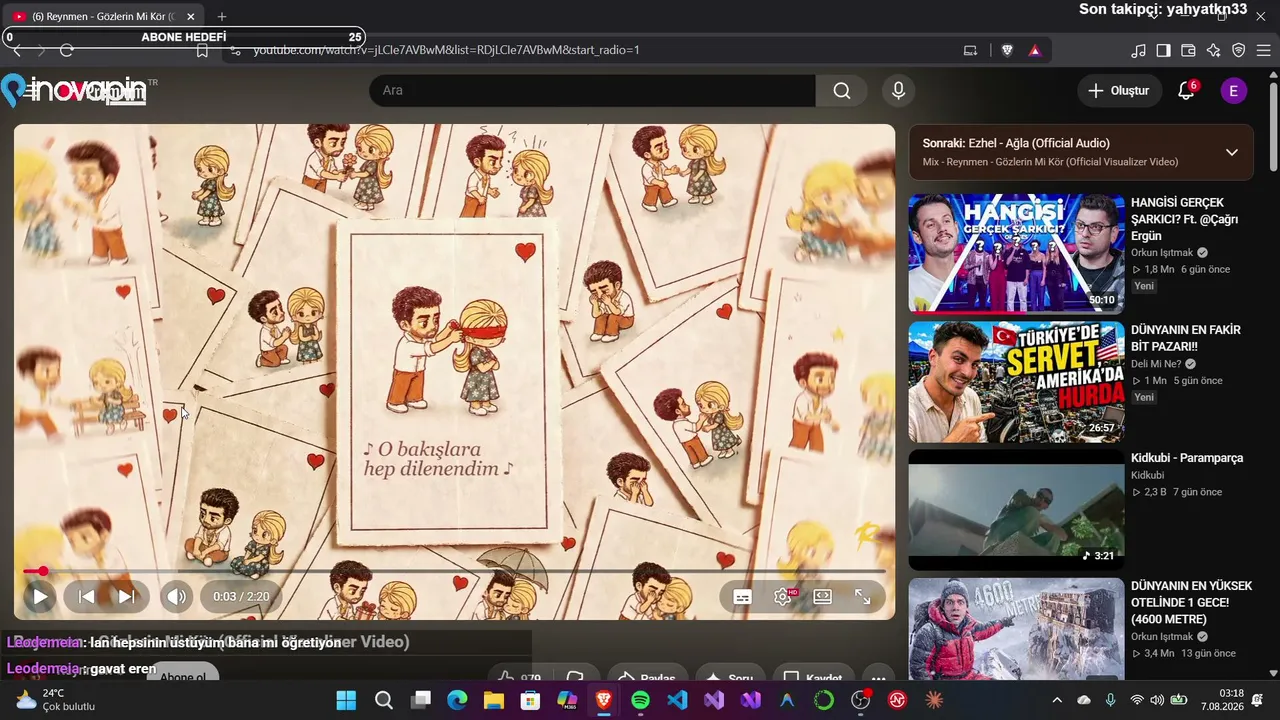Open the media playback control icon
The width and height of the screenshot is (1280, 720).
tap(1138, 50)
